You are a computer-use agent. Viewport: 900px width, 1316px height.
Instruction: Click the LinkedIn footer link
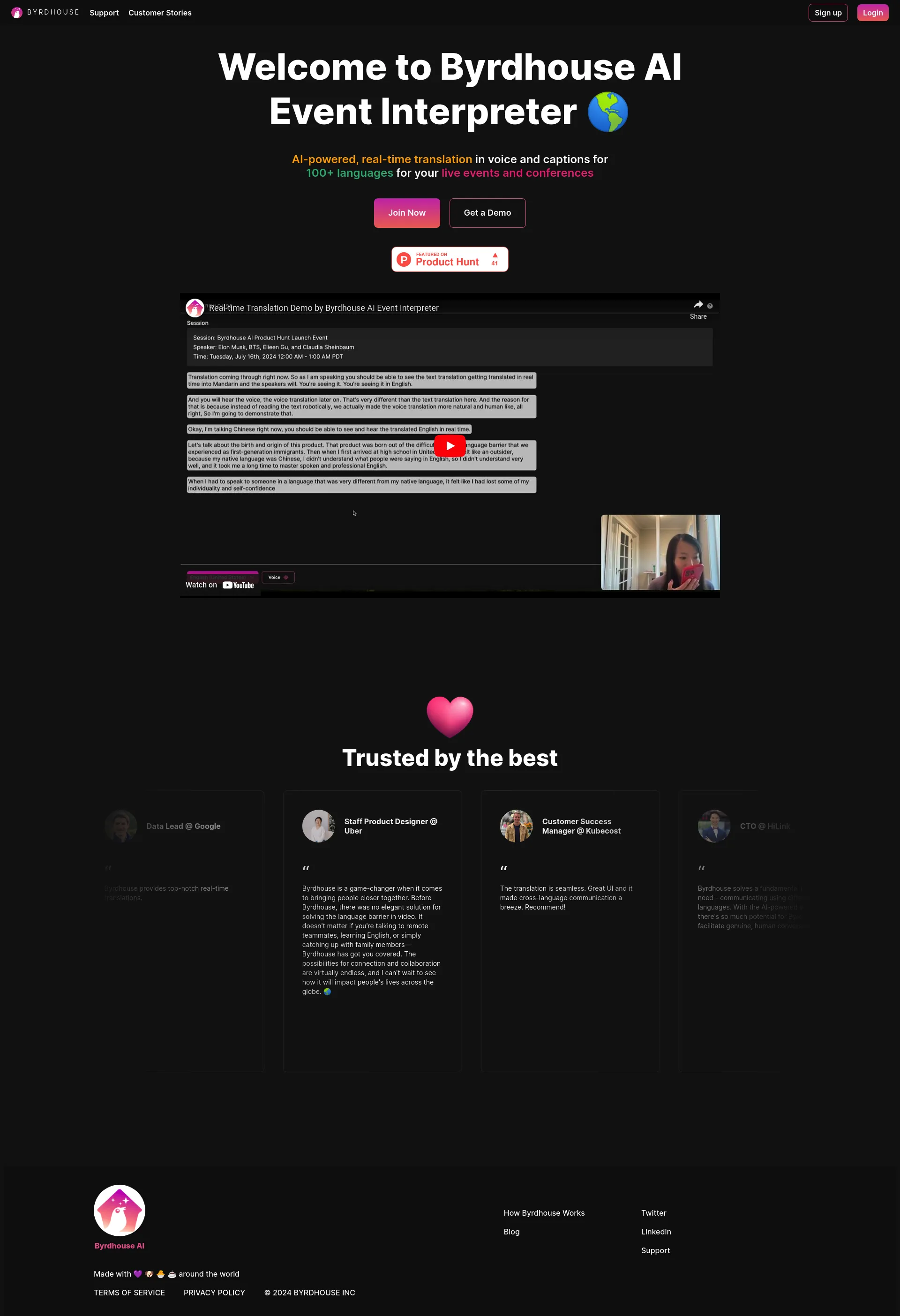[x=656, y=1231]
